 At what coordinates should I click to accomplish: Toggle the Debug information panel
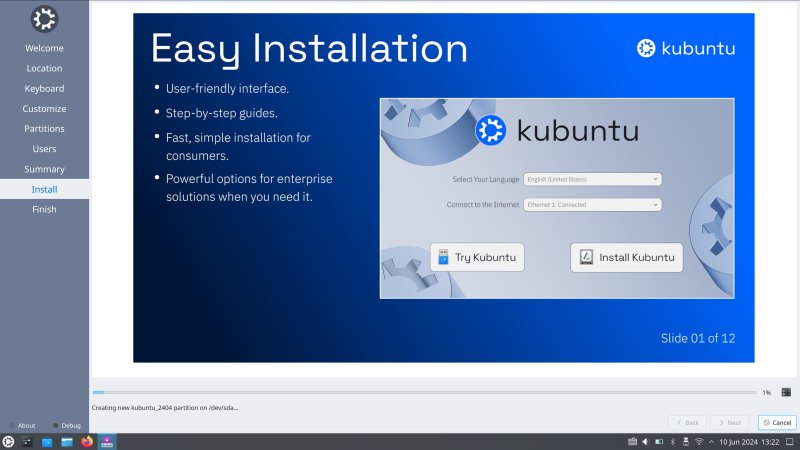pyautogui.click(x=67, y=426)
